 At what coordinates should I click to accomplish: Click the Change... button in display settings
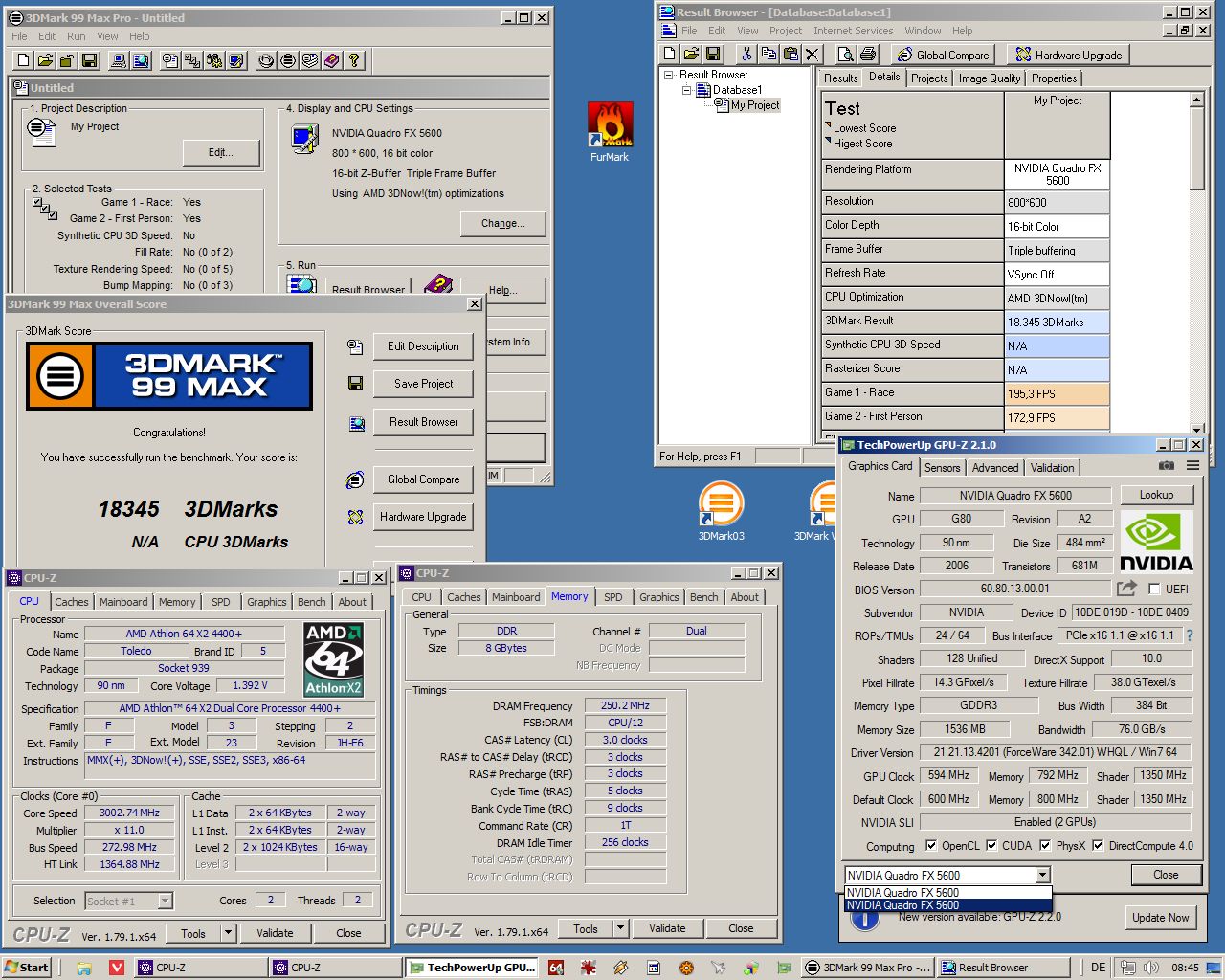click(503, 223)
